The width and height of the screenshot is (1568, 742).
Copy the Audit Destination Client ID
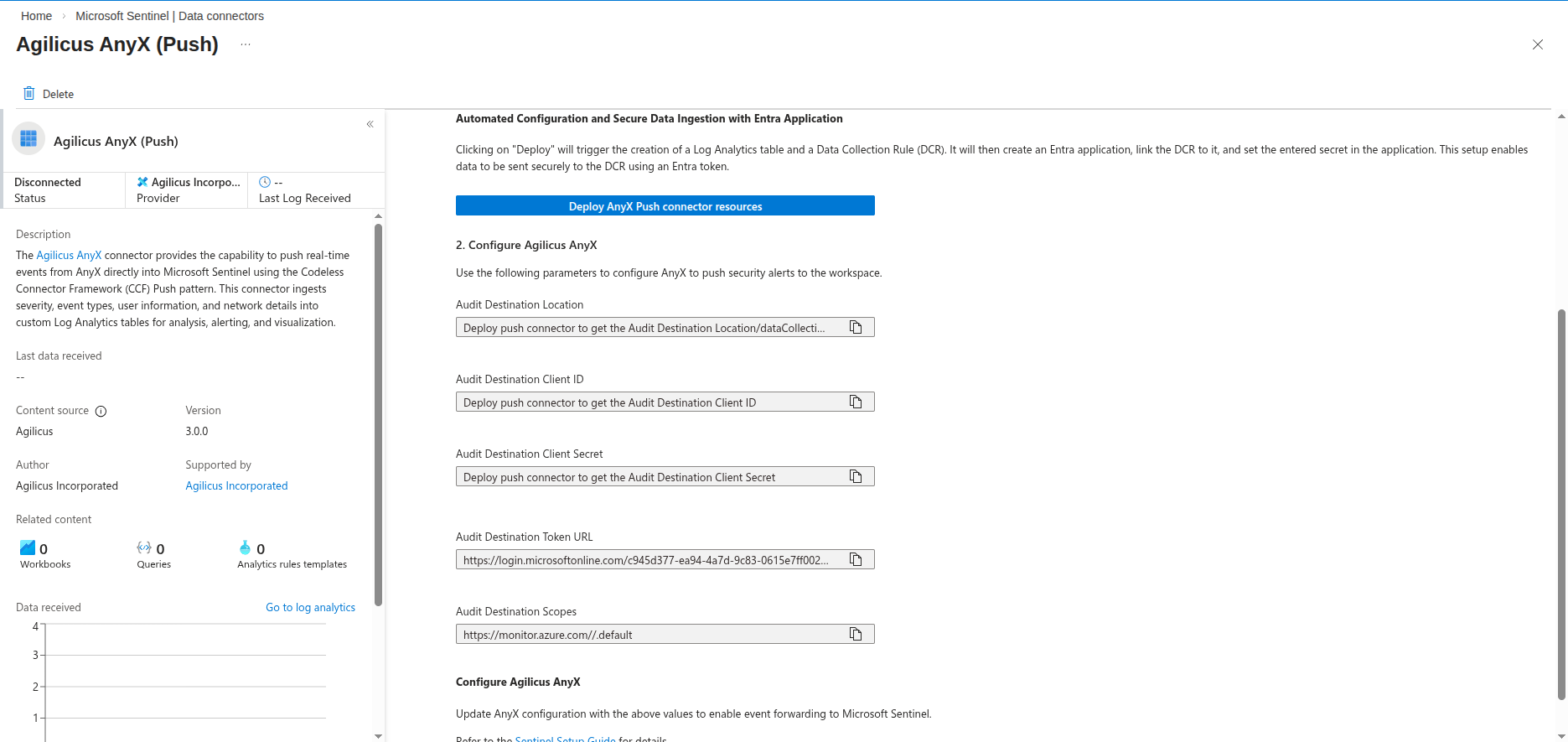tap(856, 402)
